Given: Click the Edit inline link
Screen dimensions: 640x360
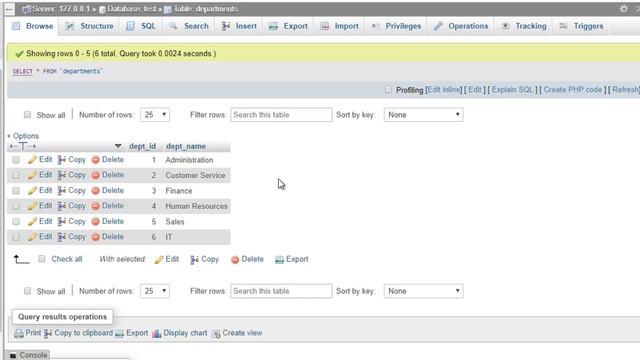Looking at the screenshot, I should click(444, 90).
